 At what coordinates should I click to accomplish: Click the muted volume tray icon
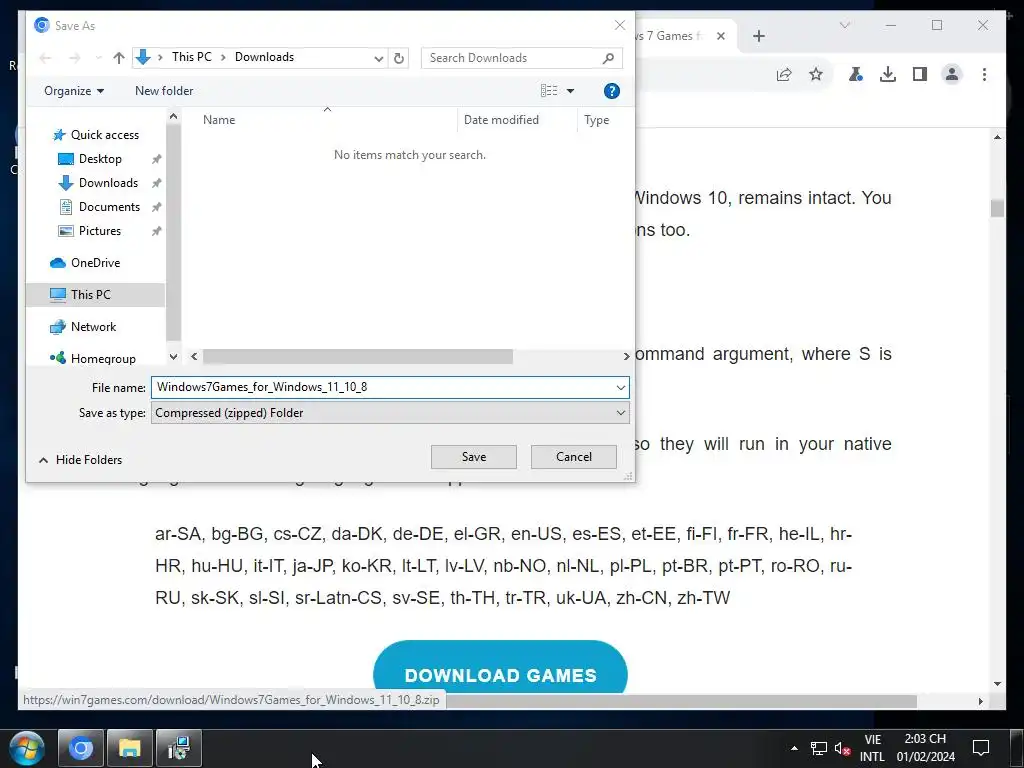[842, 748]
